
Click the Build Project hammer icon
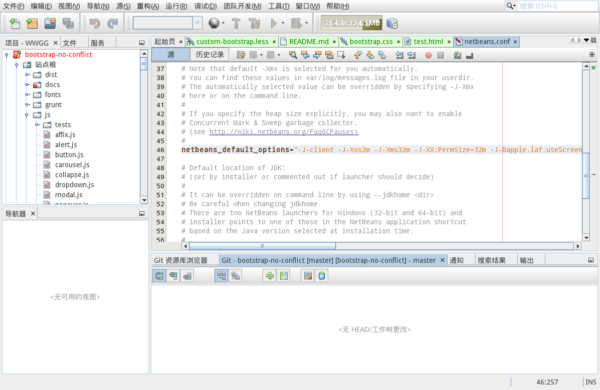tap(236, 24)
